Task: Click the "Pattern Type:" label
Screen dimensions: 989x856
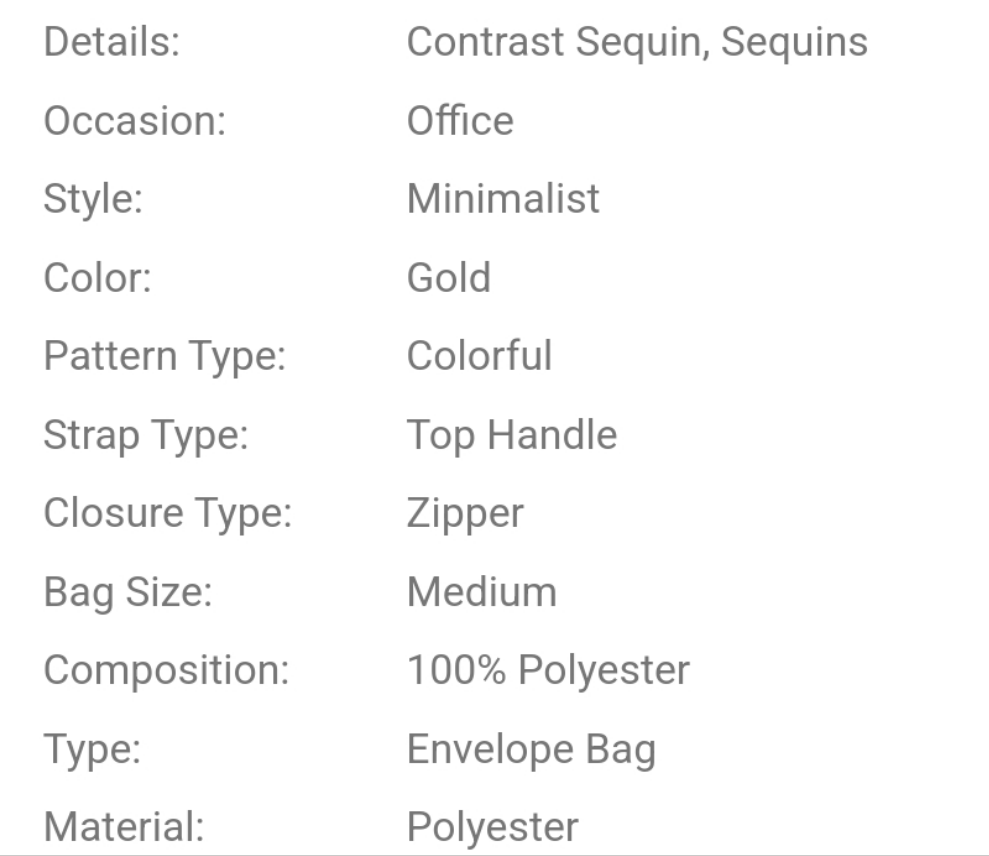Action: tap(165, 356)
